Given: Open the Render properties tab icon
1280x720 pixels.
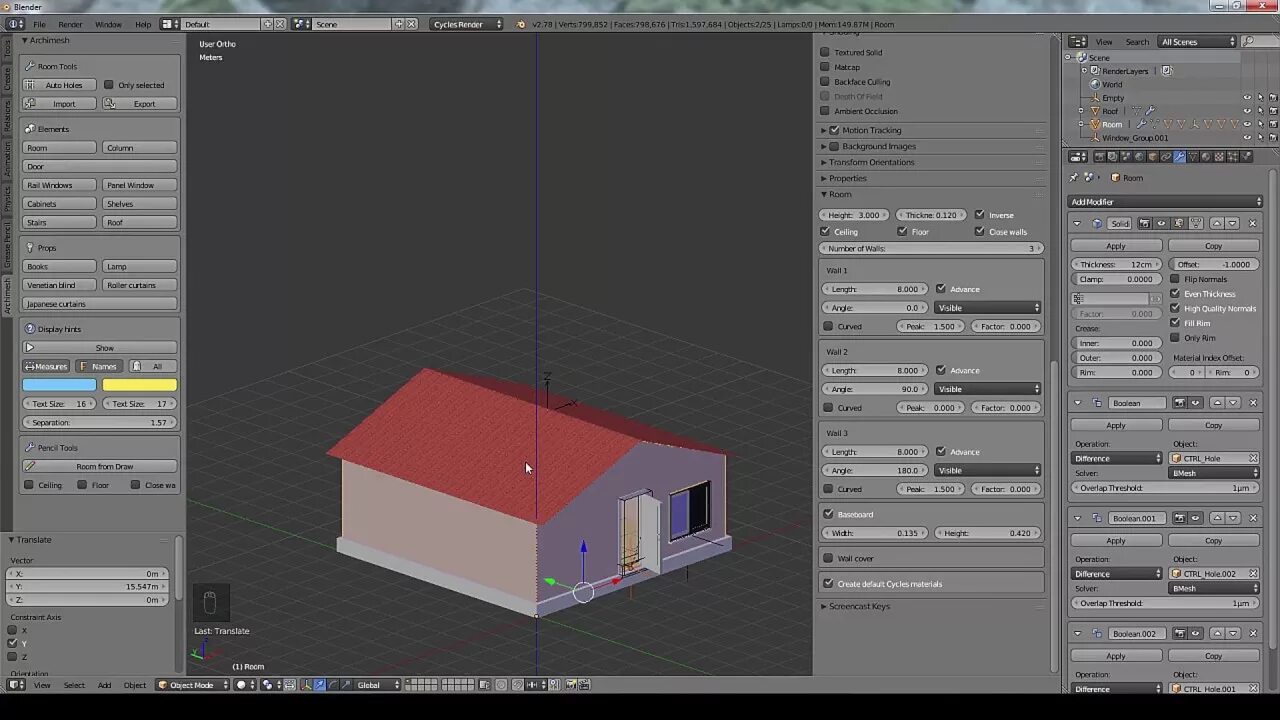Looking at the screenshot, I should [1100, 157].
